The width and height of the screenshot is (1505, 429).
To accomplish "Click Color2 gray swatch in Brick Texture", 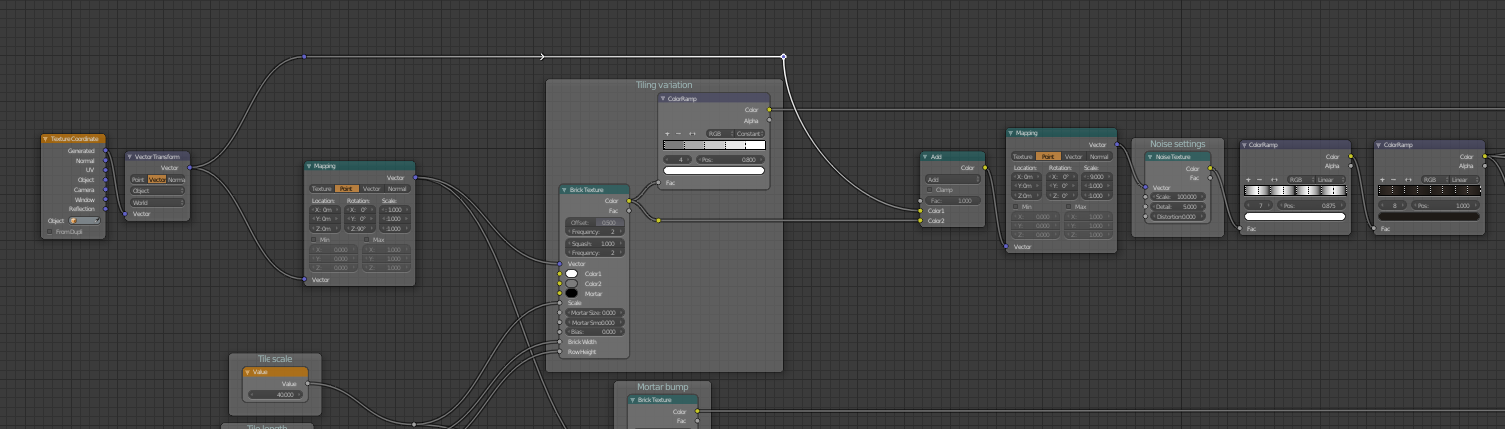I will click(572, 283).
